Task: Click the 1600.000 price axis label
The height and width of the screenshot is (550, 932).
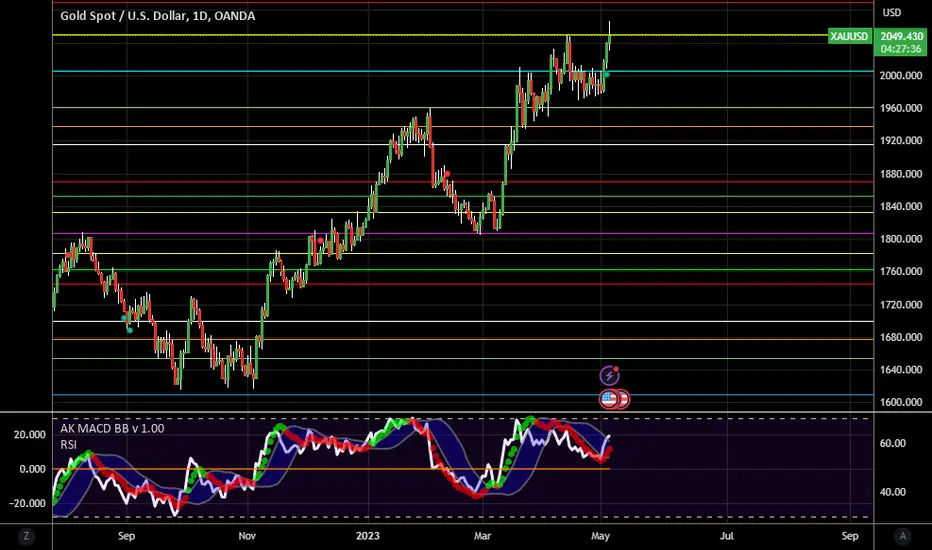Action: click(901, 402)
